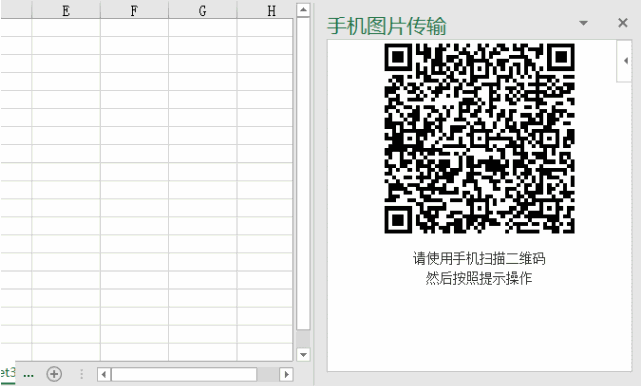Add a new sheet with plus icon
The width and height of the screenshot is (641, 386).
click(54, 374)
